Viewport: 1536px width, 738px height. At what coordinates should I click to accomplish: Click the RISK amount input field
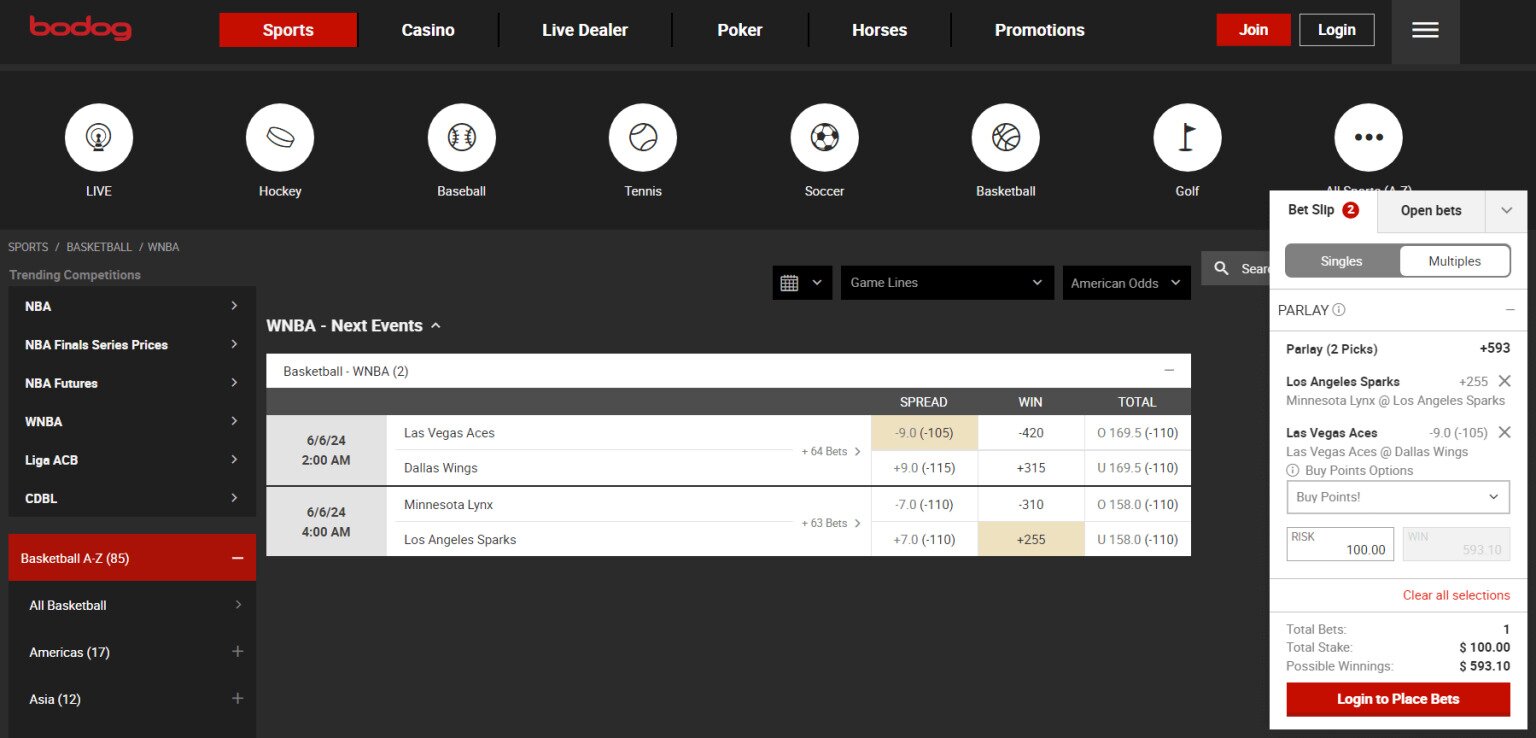[x=1339, y=545]
